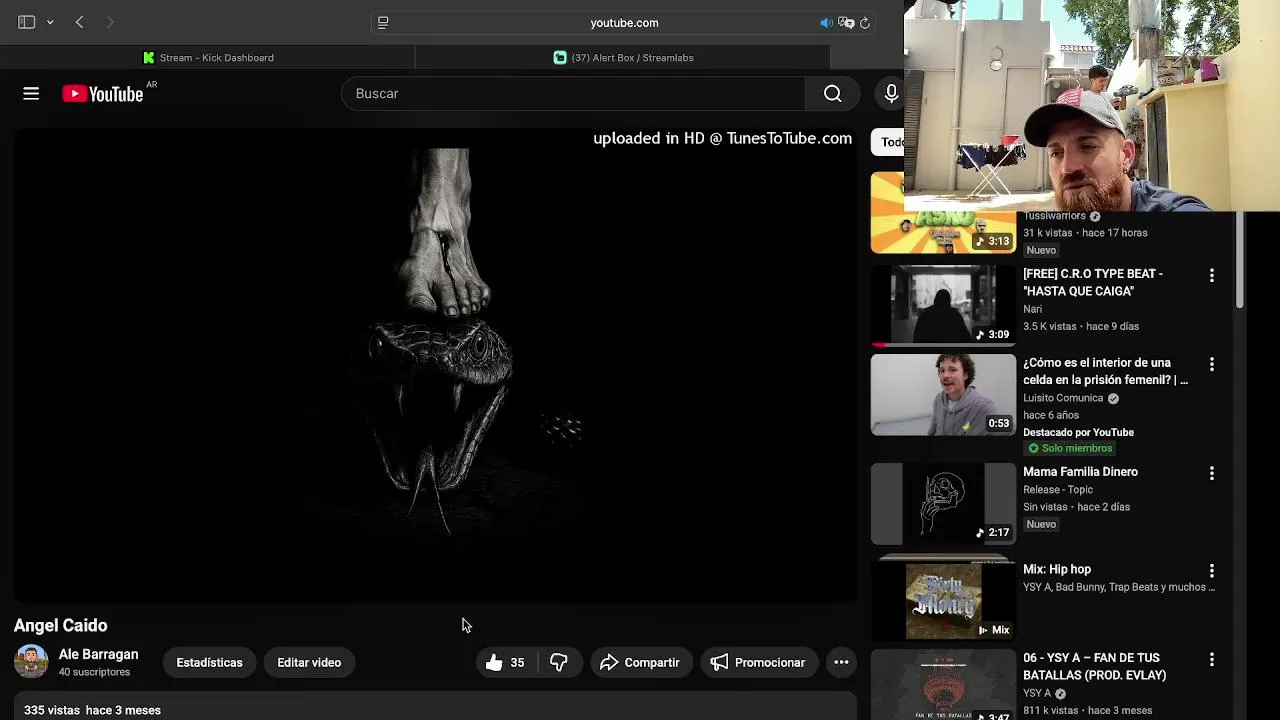
Task: Click the '40 suscriptores' text
Action: tap(94, 672)
